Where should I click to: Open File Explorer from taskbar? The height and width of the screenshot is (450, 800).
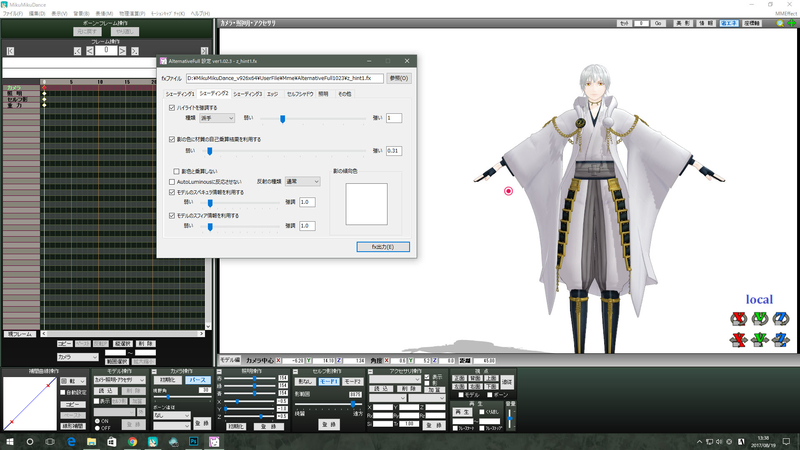(x=92, y=442)
